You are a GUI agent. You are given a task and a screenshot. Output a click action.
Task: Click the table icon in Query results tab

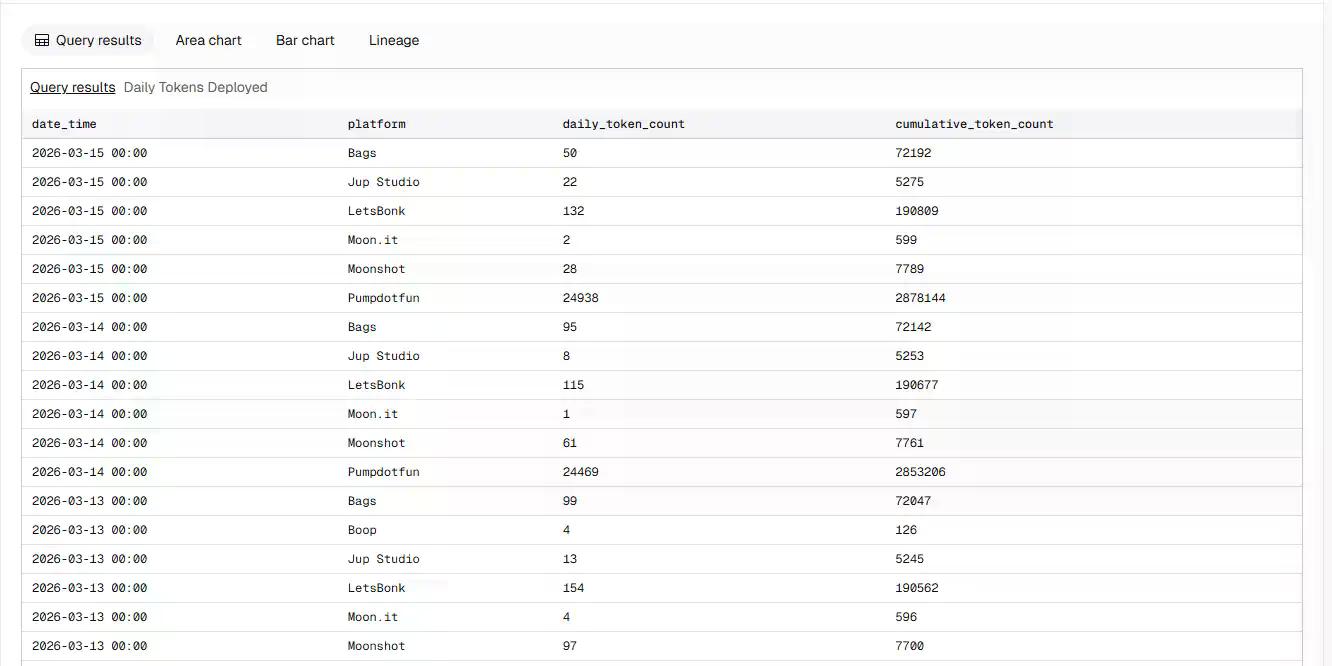(x=42, y=41)
